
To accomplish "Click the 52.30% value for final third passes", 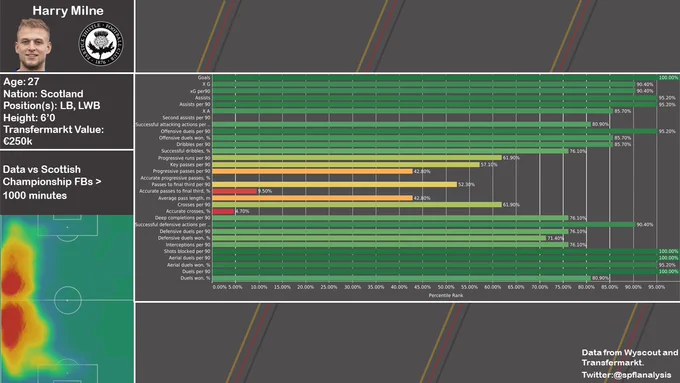I will [x=467, y=185].
